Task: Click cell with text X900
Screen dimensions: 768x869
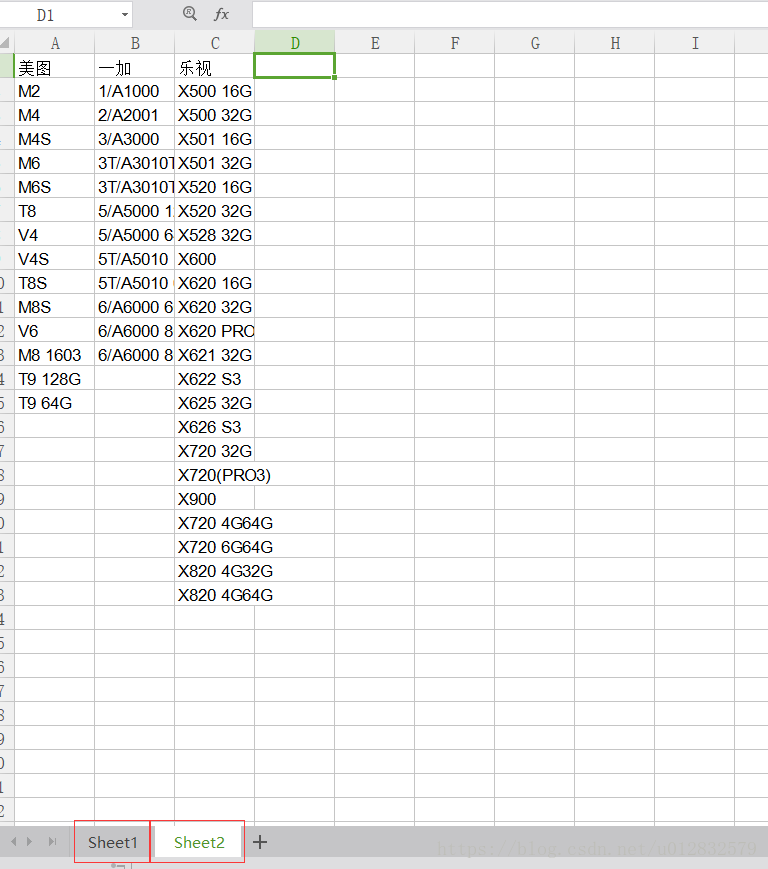Action: tap(214, 498)
